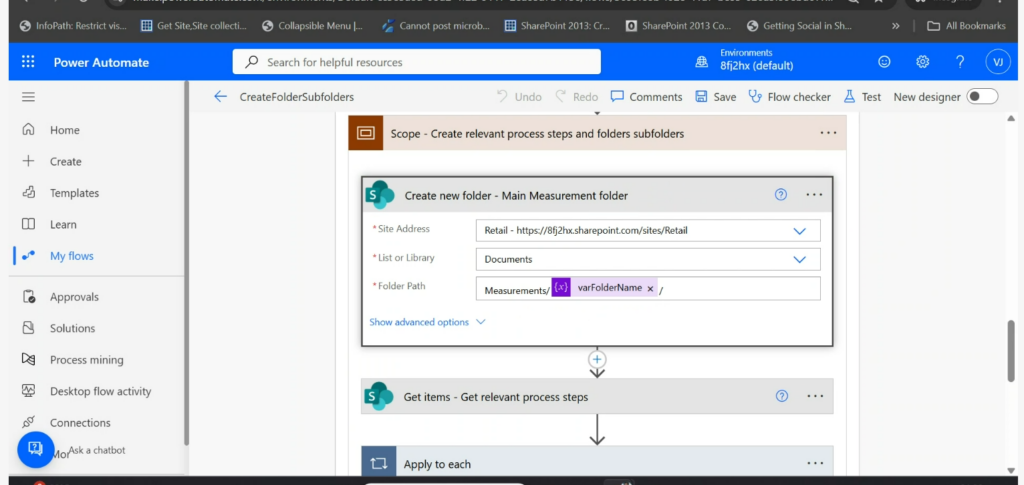Open help for Create new folder action
Viewport: 1024px width, 485px height.
coord(780,195)
